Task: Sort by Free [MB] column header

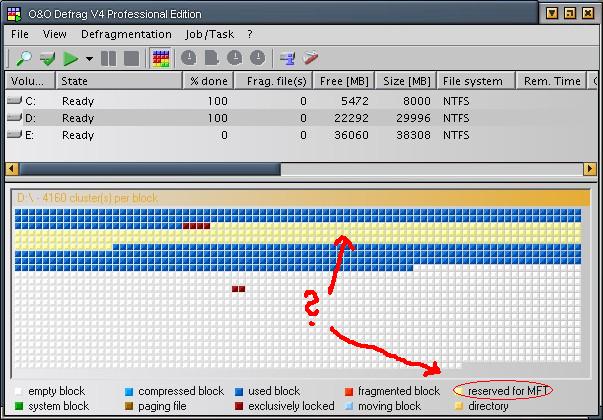Action: coord(344,81)
